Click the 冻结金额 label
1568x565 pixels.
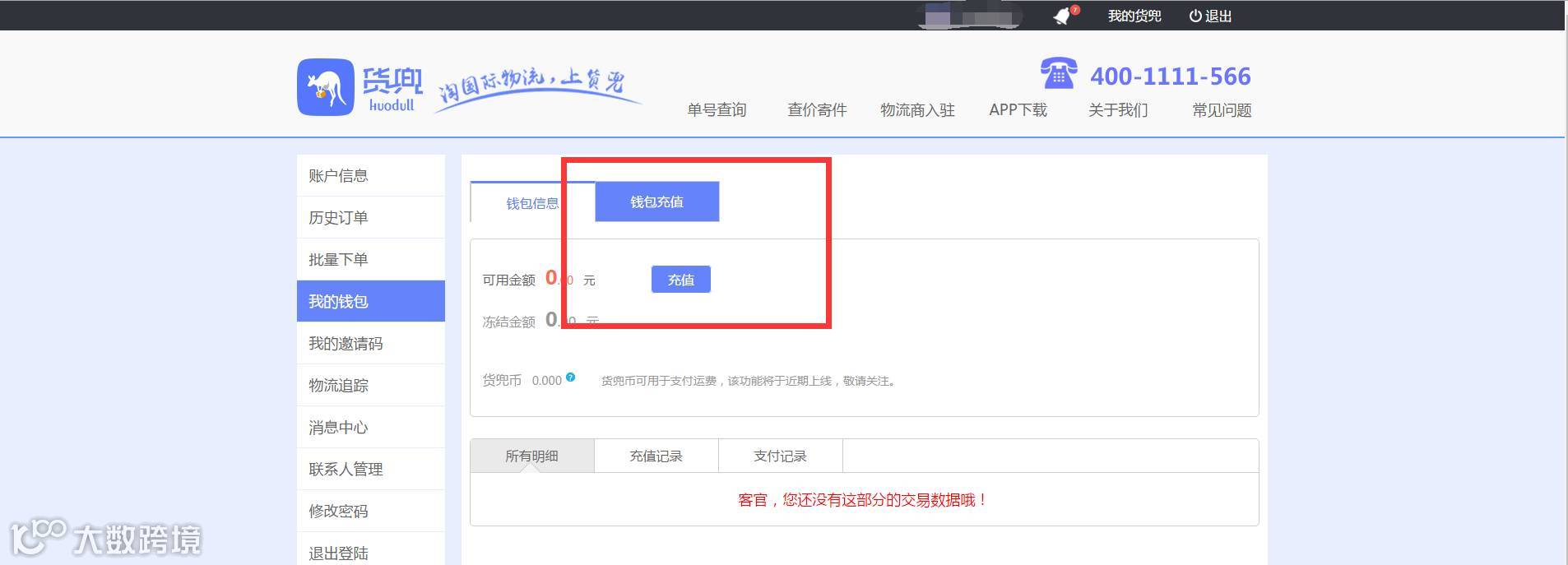(x=508, y=322)
